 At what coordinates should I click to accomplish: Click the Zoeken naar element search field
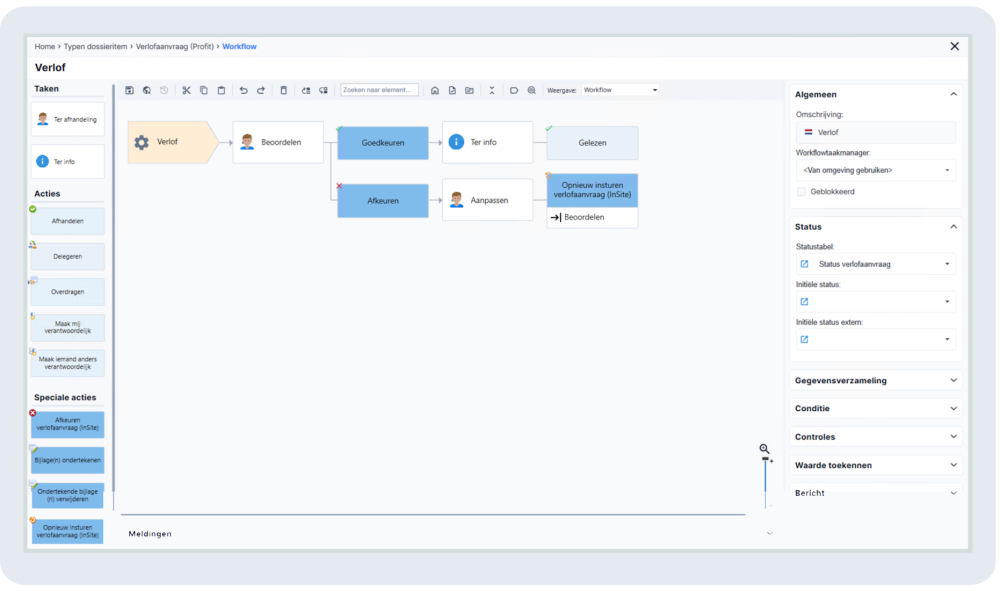[x=379, y=90]
